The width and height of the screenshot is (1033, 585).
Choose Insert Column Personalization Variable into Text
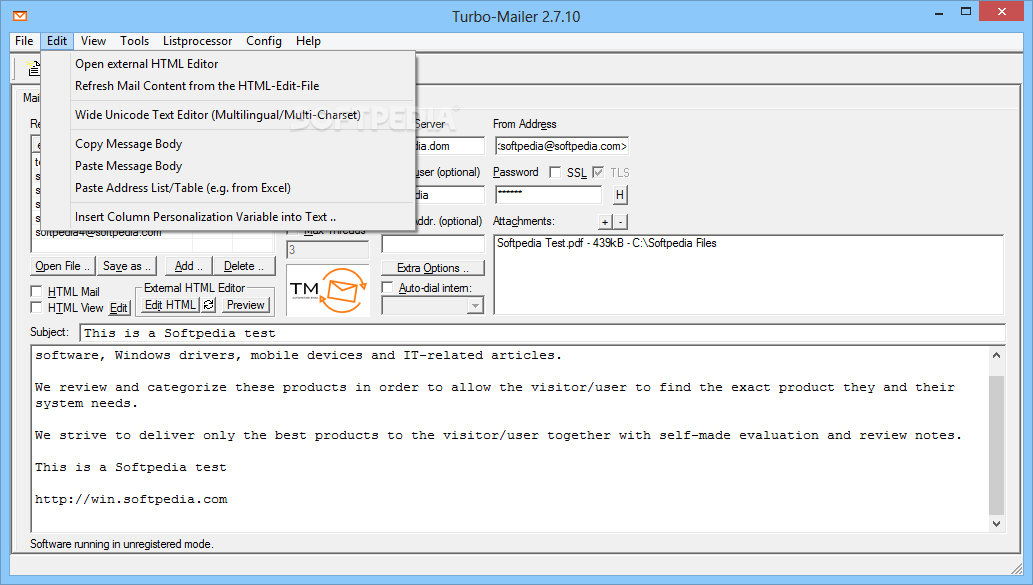coord(229,217)
